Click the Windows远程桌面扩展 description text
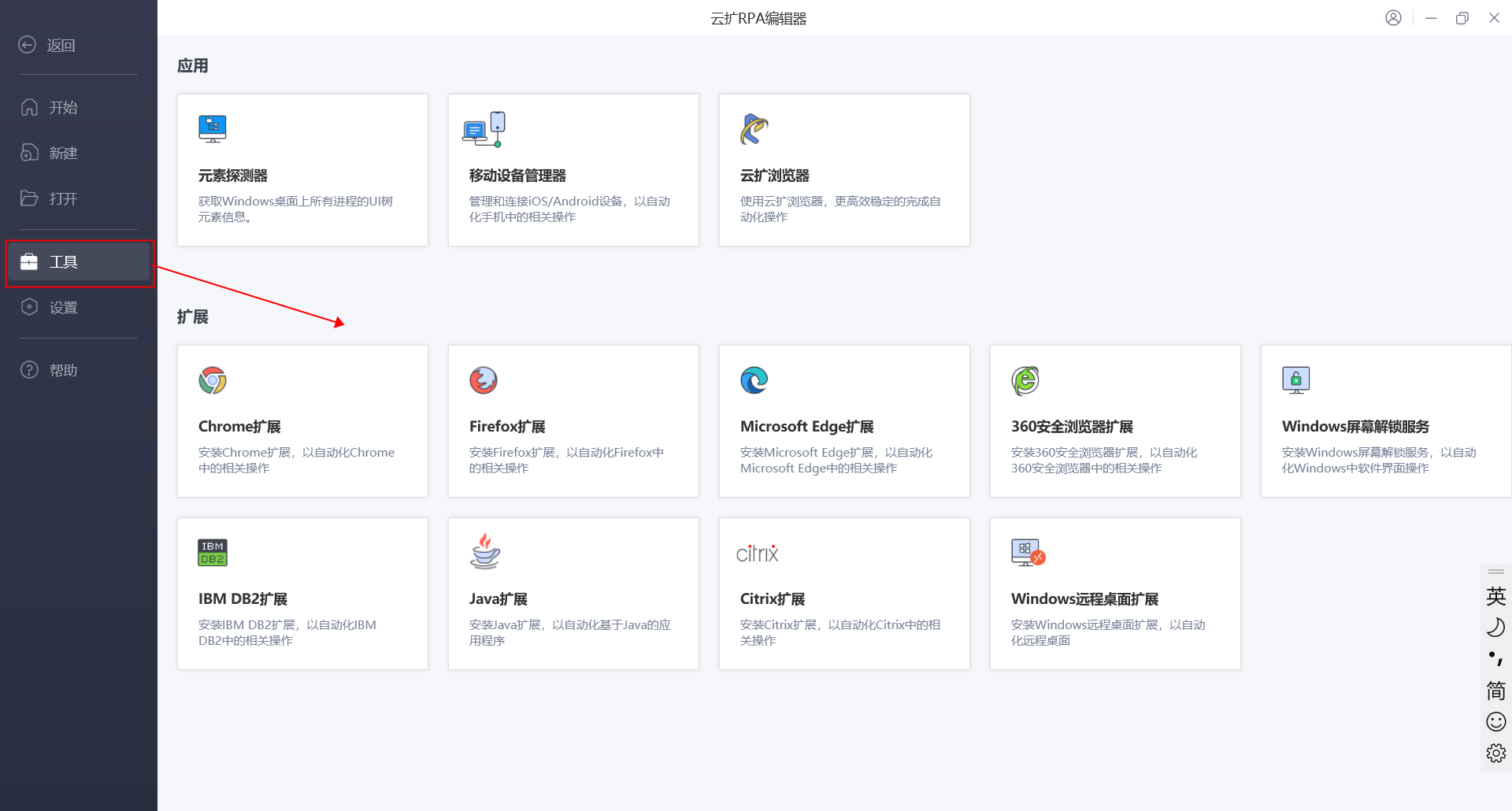The height and width of the screenshot is (811, 1512). [x=1108, y=633]
